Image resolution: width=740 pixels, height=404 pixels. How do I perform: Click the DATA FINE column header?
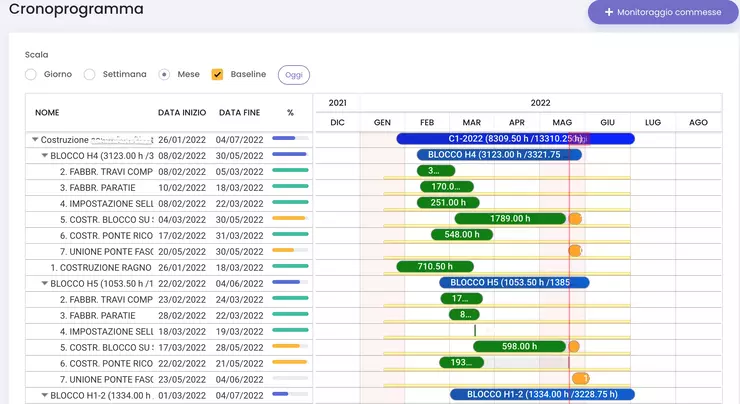tap(239, 112)
